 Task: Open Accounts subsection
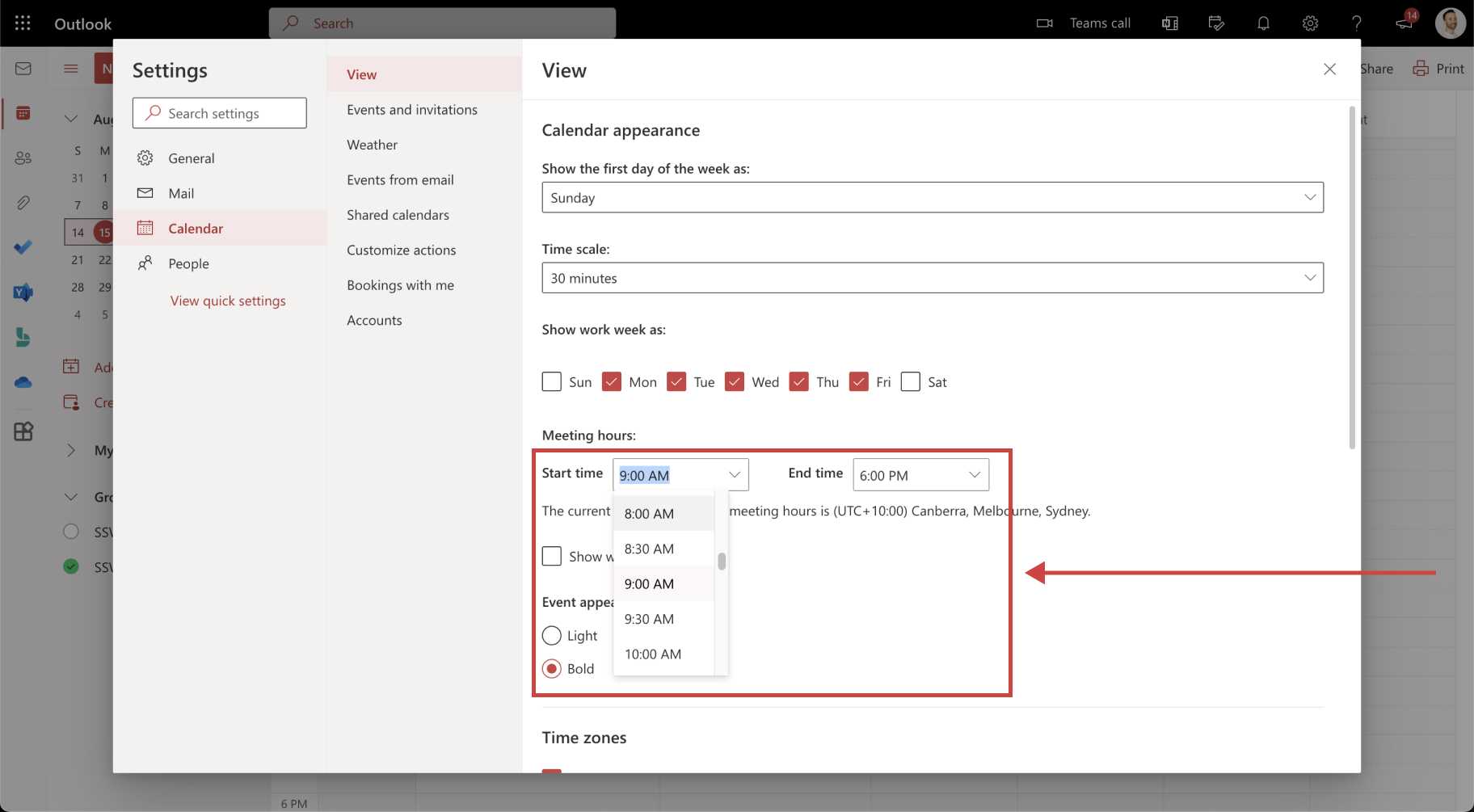[x=424, y=321]
